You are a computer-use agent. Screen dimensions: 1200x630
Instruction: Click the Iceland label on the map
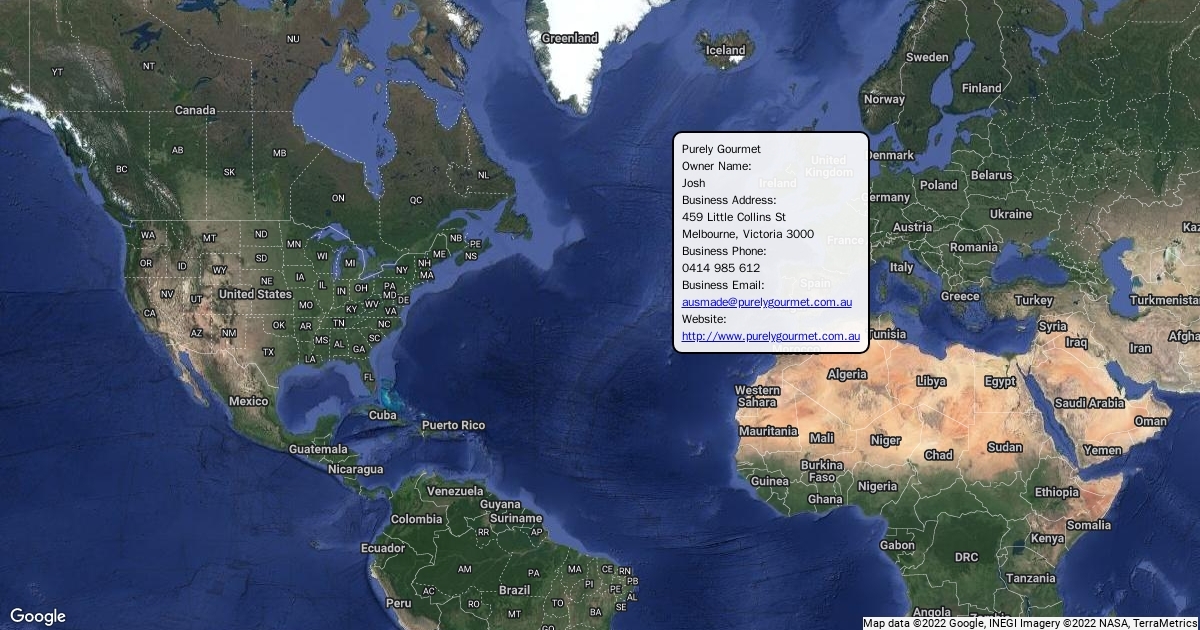click(725, 50)
